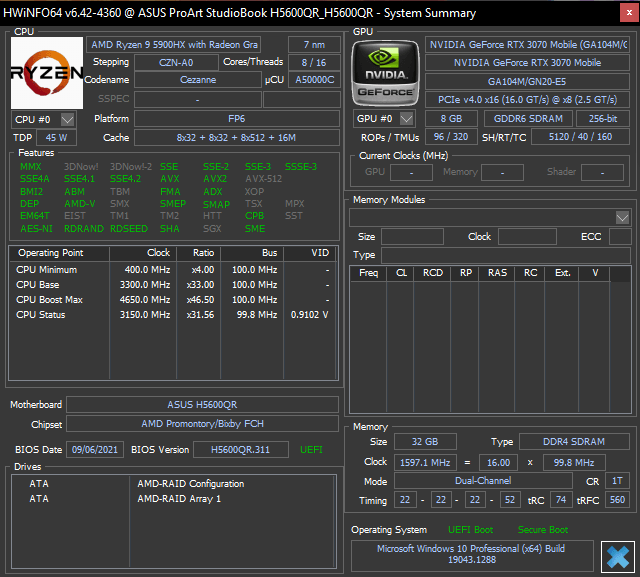Click the Clock column header in CPU table
The image size is (640, 577).
click(x=143, y=253)
